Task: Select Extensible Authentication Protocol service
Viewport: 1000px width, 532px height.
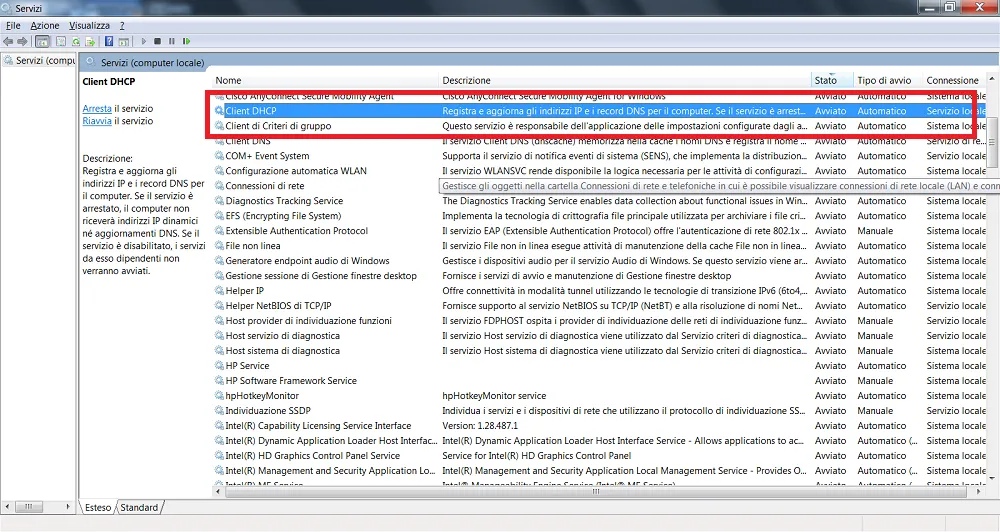Action: click(x=599, y=231)
